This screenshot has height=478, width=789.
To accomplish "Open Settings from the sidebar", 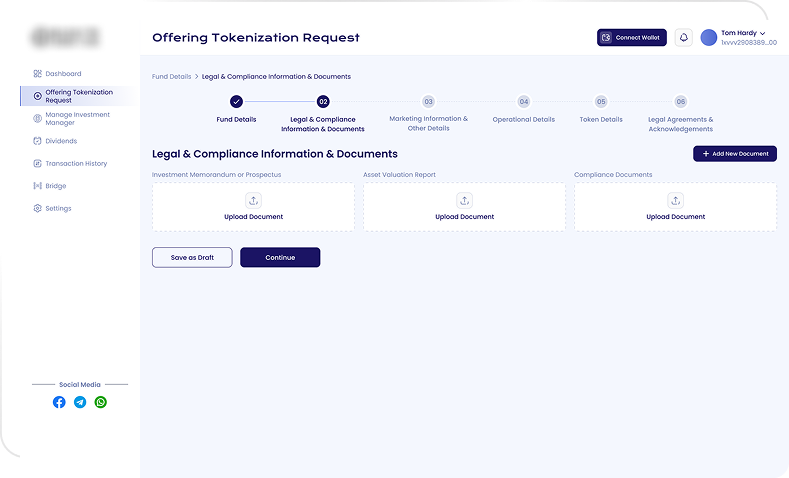I will (x=58, y=209).
